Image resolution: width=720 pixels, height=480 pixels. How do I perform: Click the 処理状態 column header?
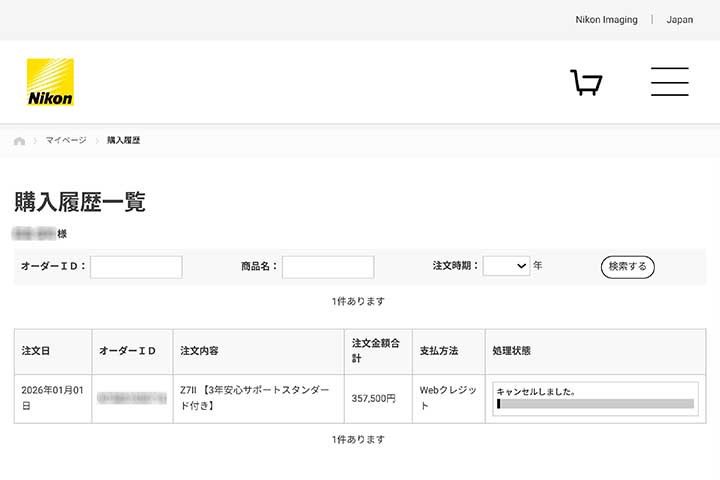512,351
